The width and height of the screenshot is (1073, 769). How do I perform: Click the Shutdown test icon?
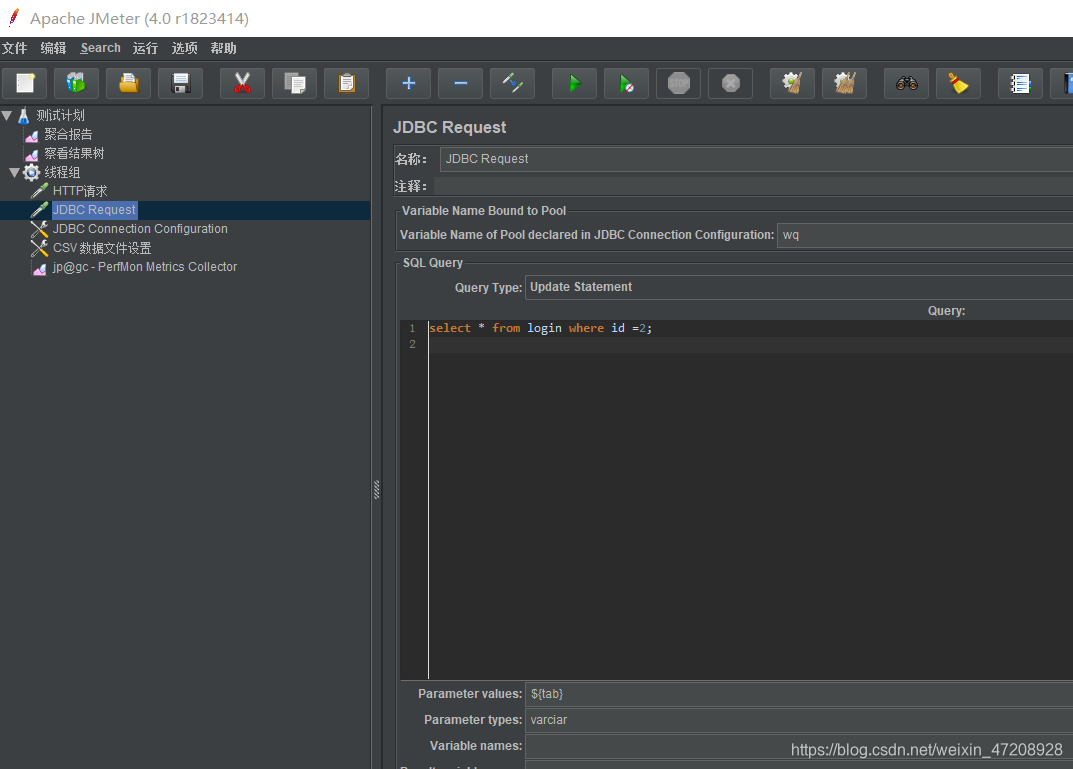coord(730,83)
